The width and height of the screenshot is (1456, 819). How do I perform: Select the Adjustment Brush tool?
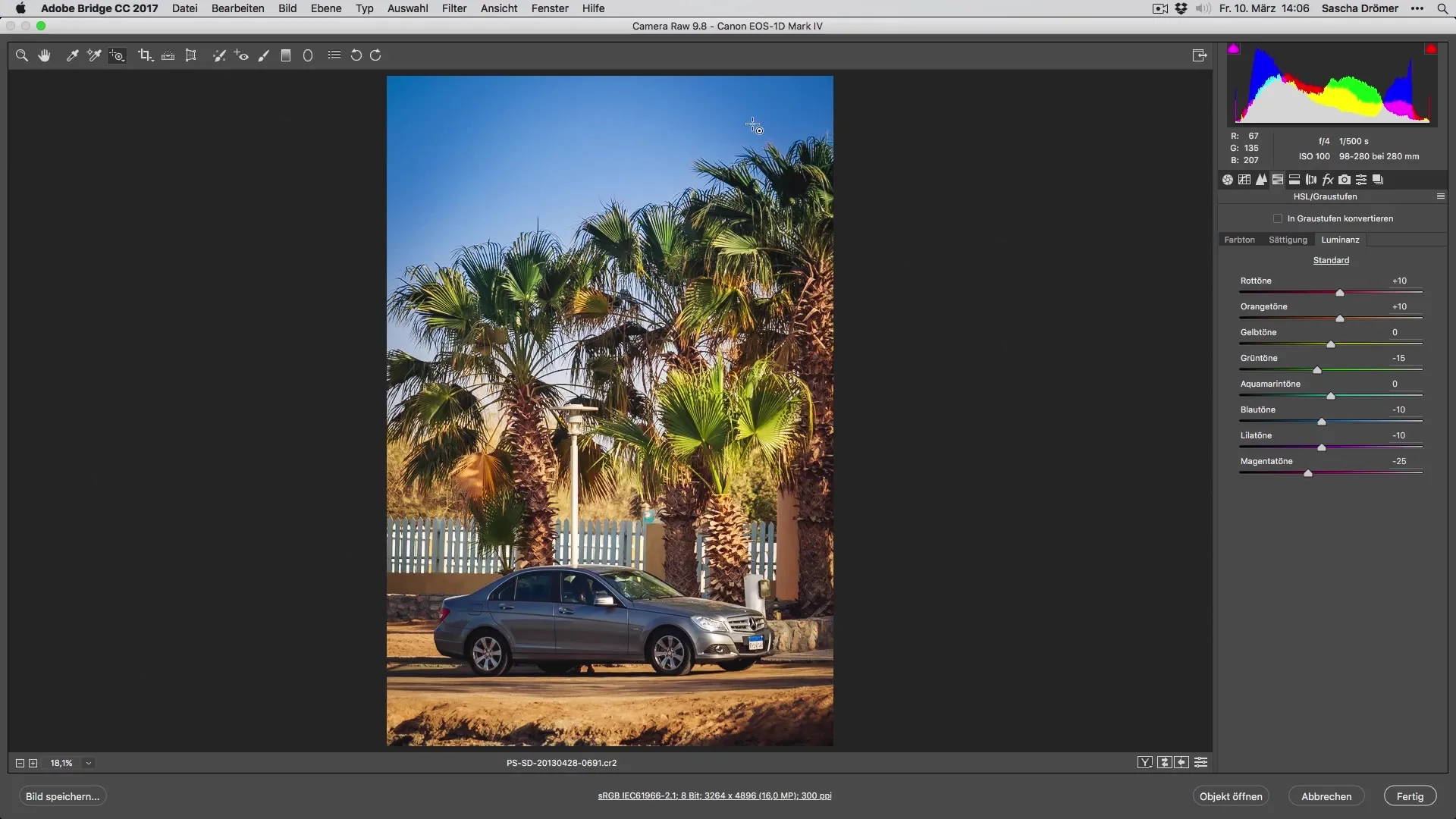tap(263, 55)
